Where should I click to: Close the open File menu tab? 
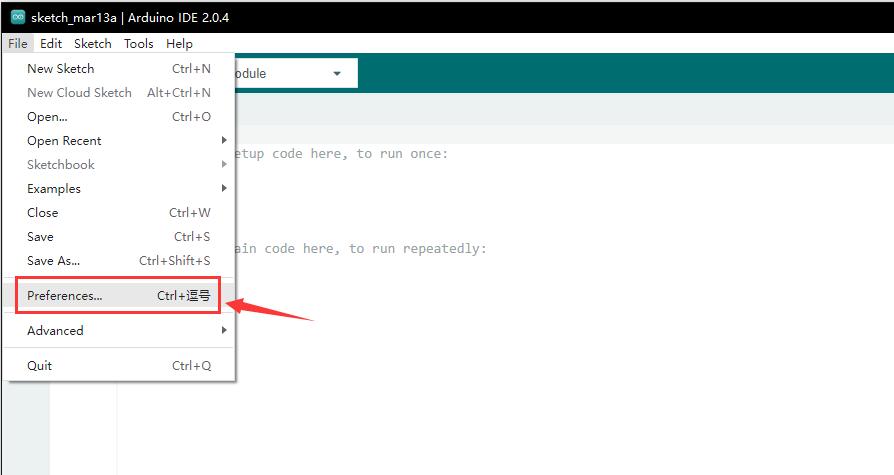coord(17,44)
